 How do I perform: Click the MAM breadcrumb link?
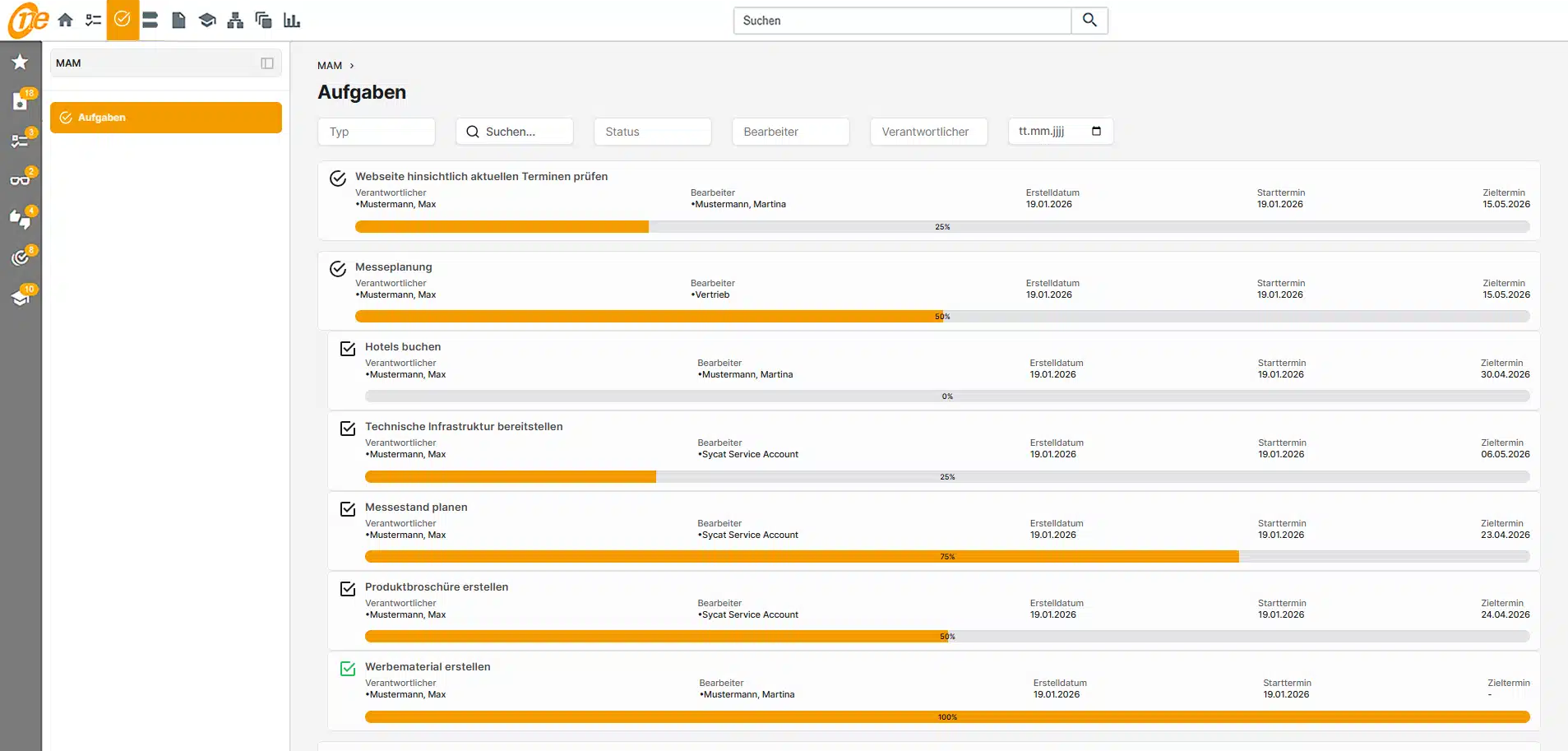point(330,66)
